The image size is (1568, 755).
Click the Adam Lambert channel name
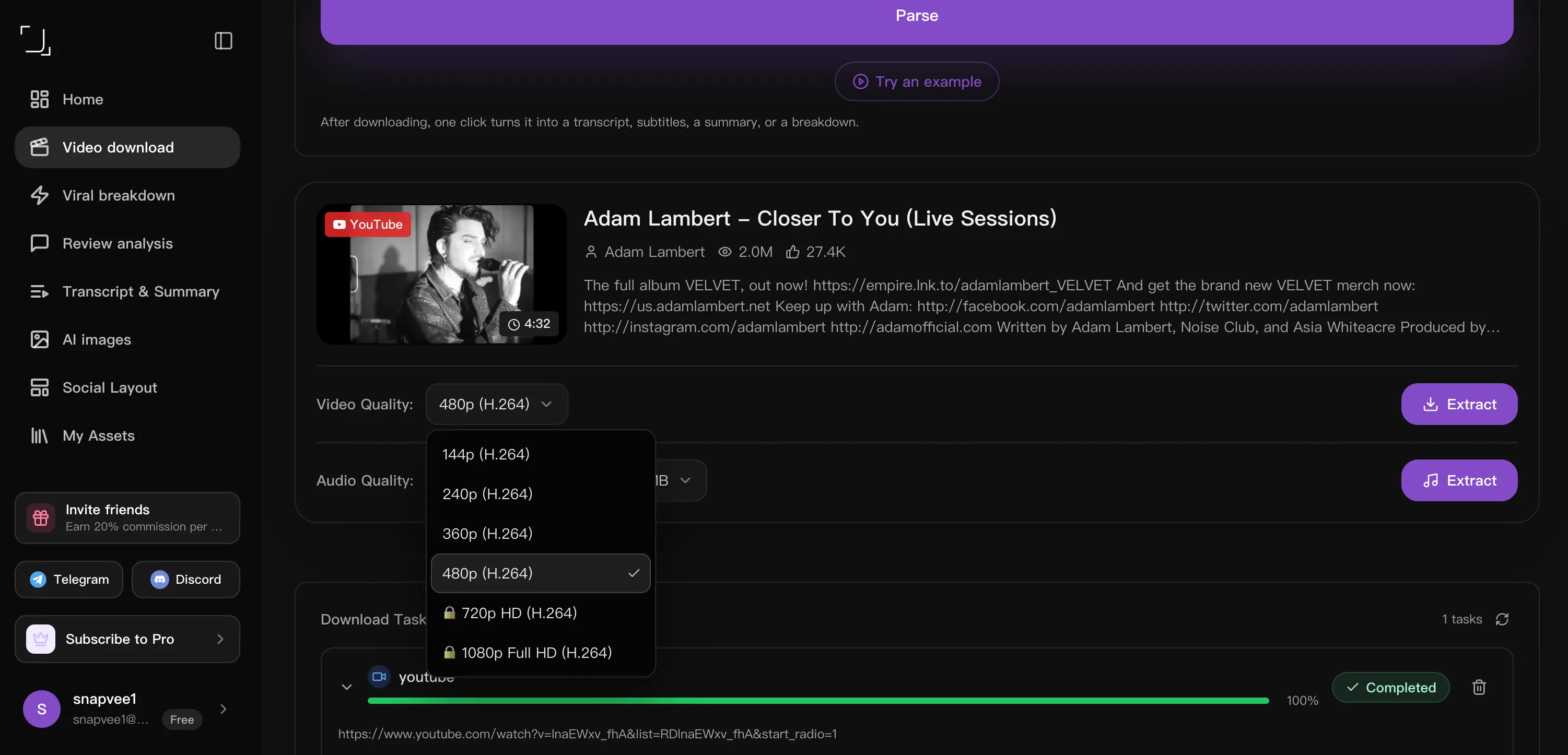(654, 252)
